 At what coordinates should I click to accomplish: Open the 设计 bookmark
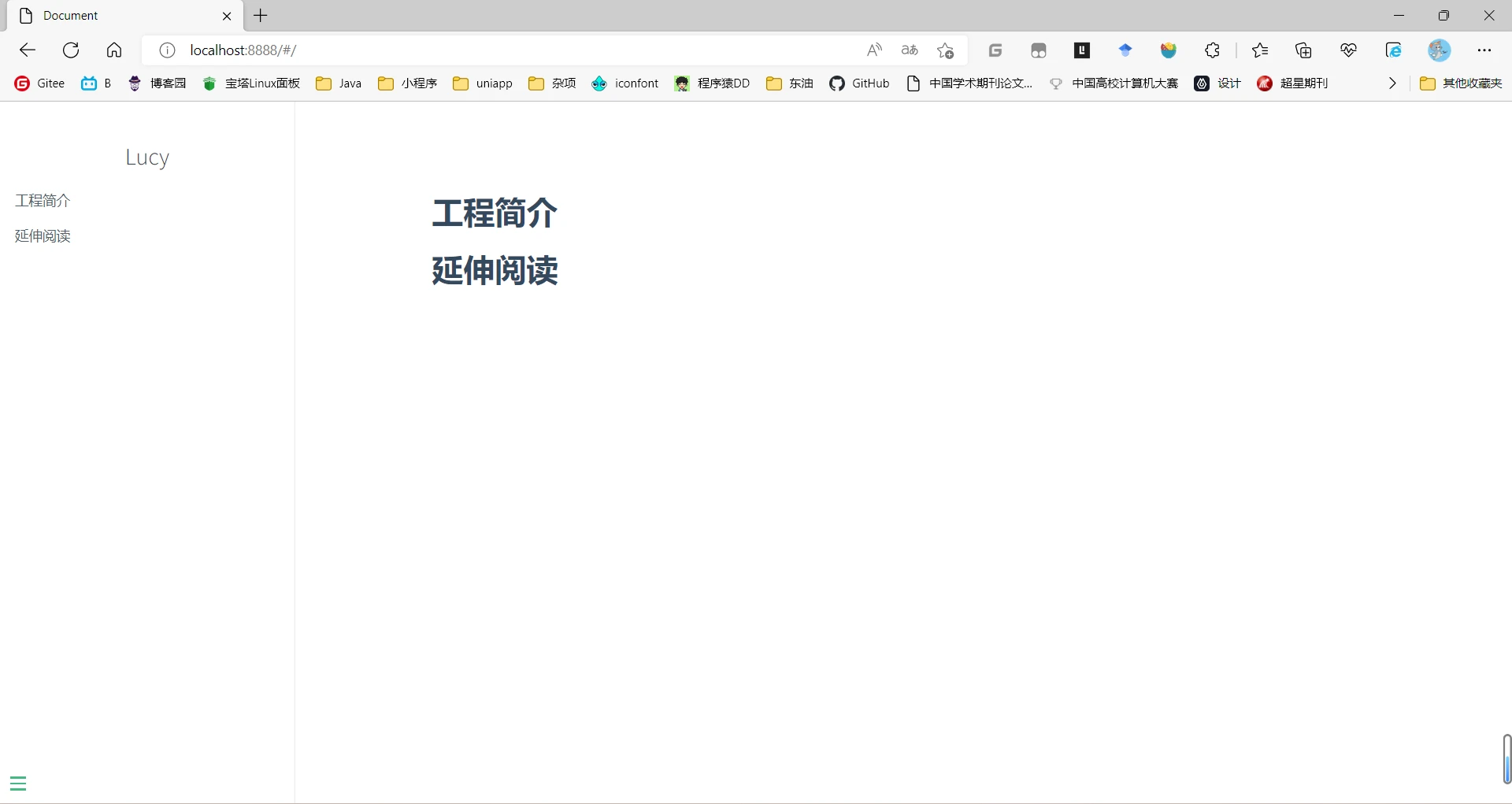1217,83
